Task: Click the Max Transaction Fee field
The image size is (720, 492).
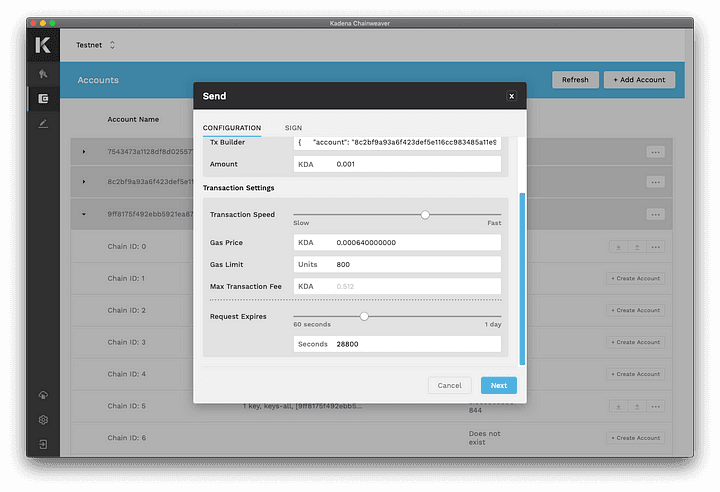Action: (397, 287)
